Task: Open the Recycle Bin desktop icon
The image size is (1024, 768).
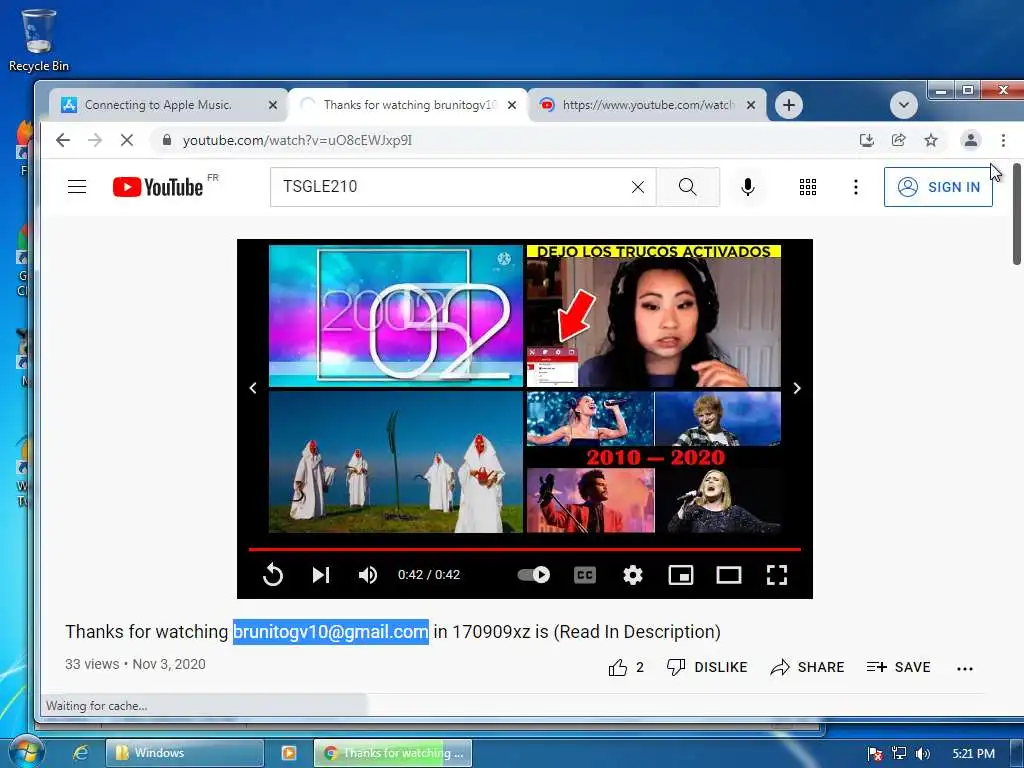Action: tap(39, 40)
